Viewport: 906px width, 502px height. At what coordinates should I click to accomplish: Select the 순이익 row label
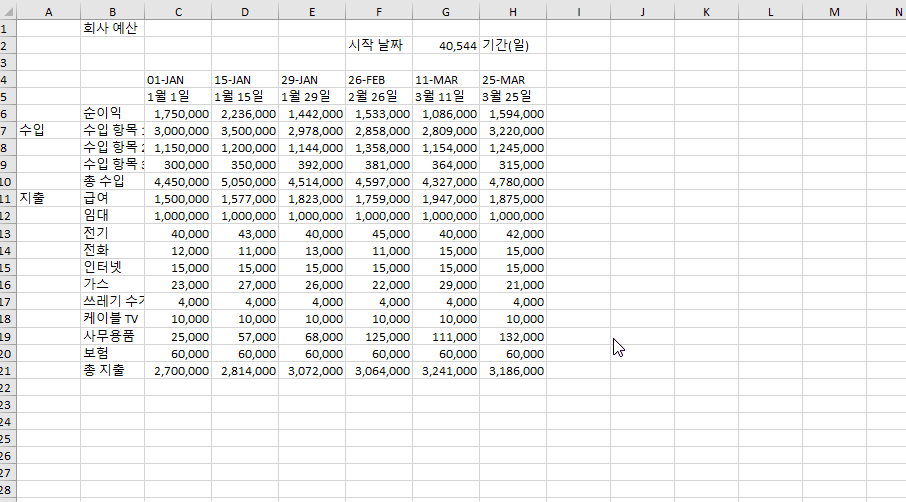coord(112,114)
